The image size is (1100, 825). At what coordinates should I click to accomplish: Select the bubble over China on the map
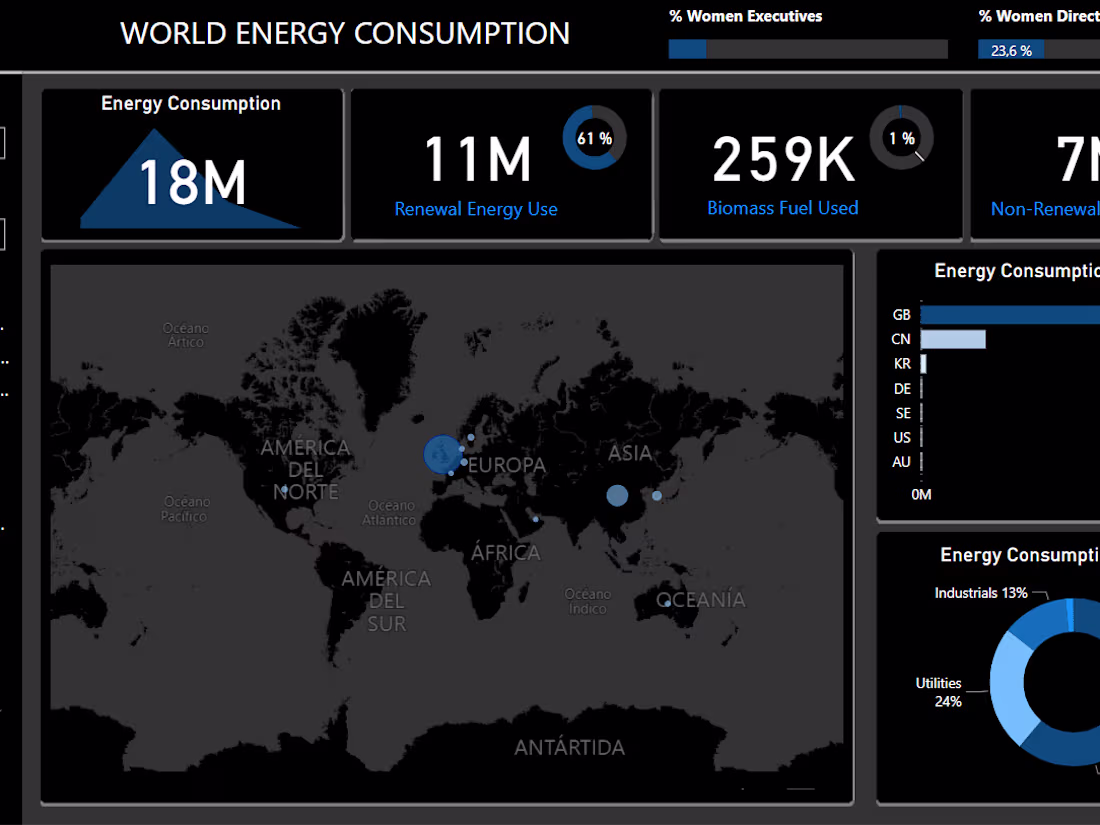(617, 495)
